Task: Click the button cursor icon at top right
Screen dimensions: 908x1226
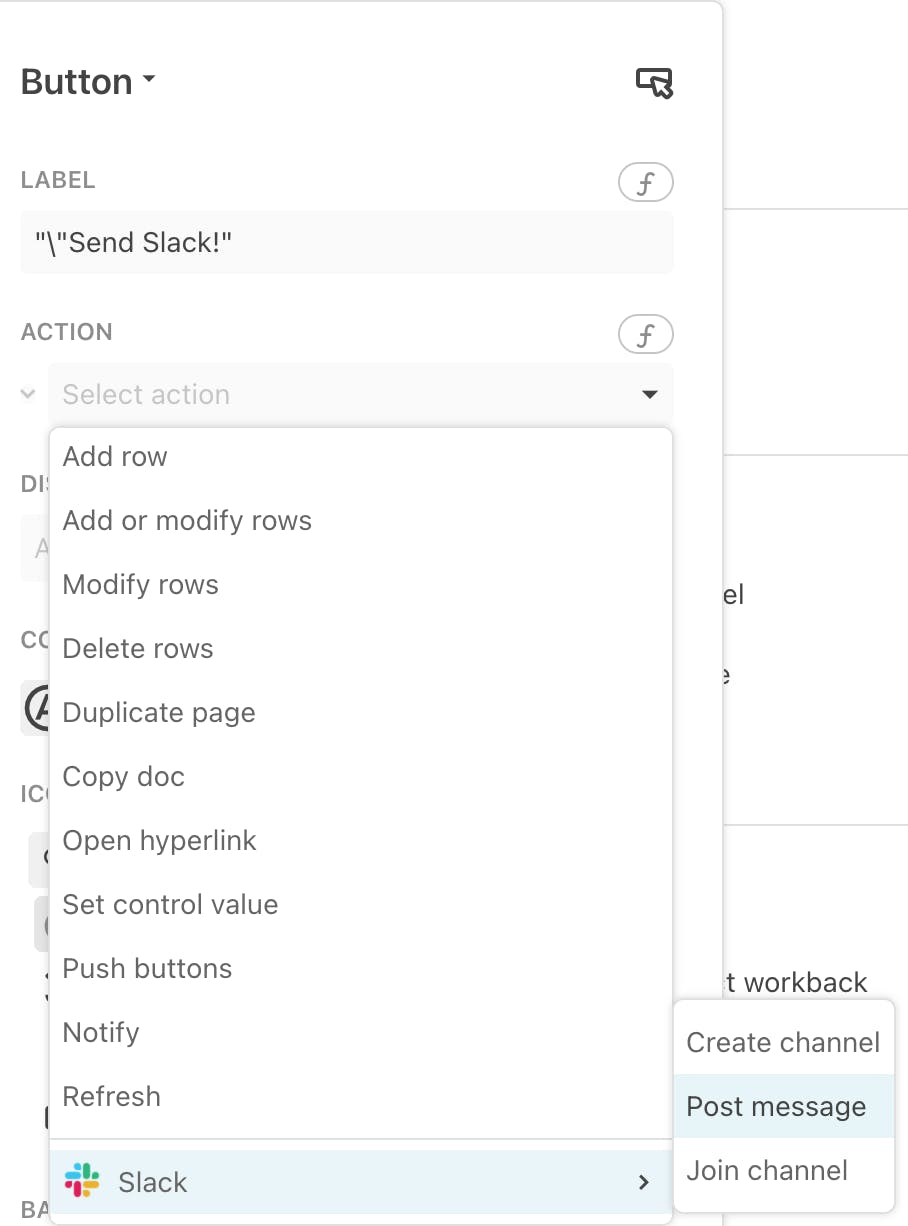Action: [655, 83]
